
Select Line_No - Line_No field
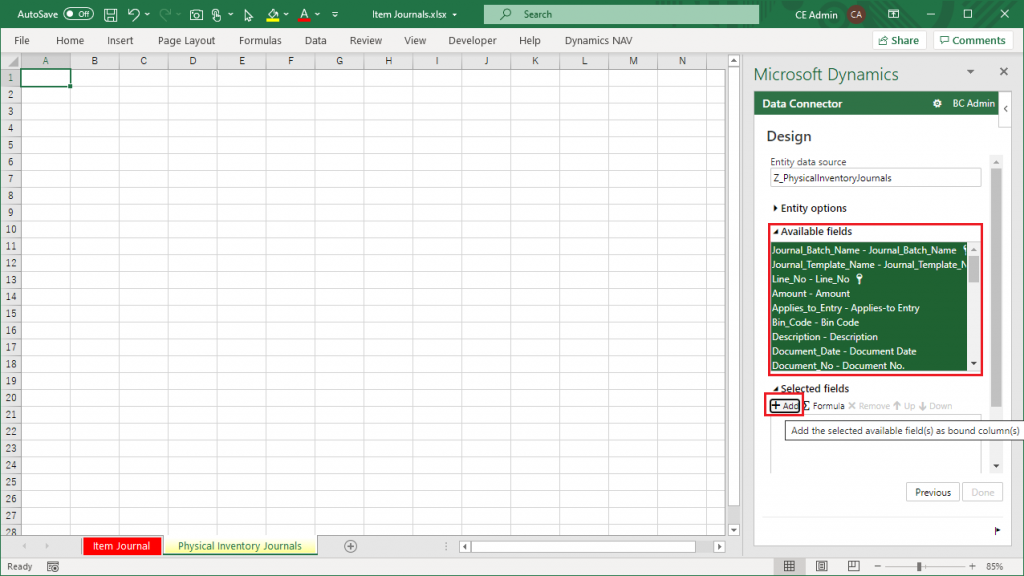pos(869,279)
